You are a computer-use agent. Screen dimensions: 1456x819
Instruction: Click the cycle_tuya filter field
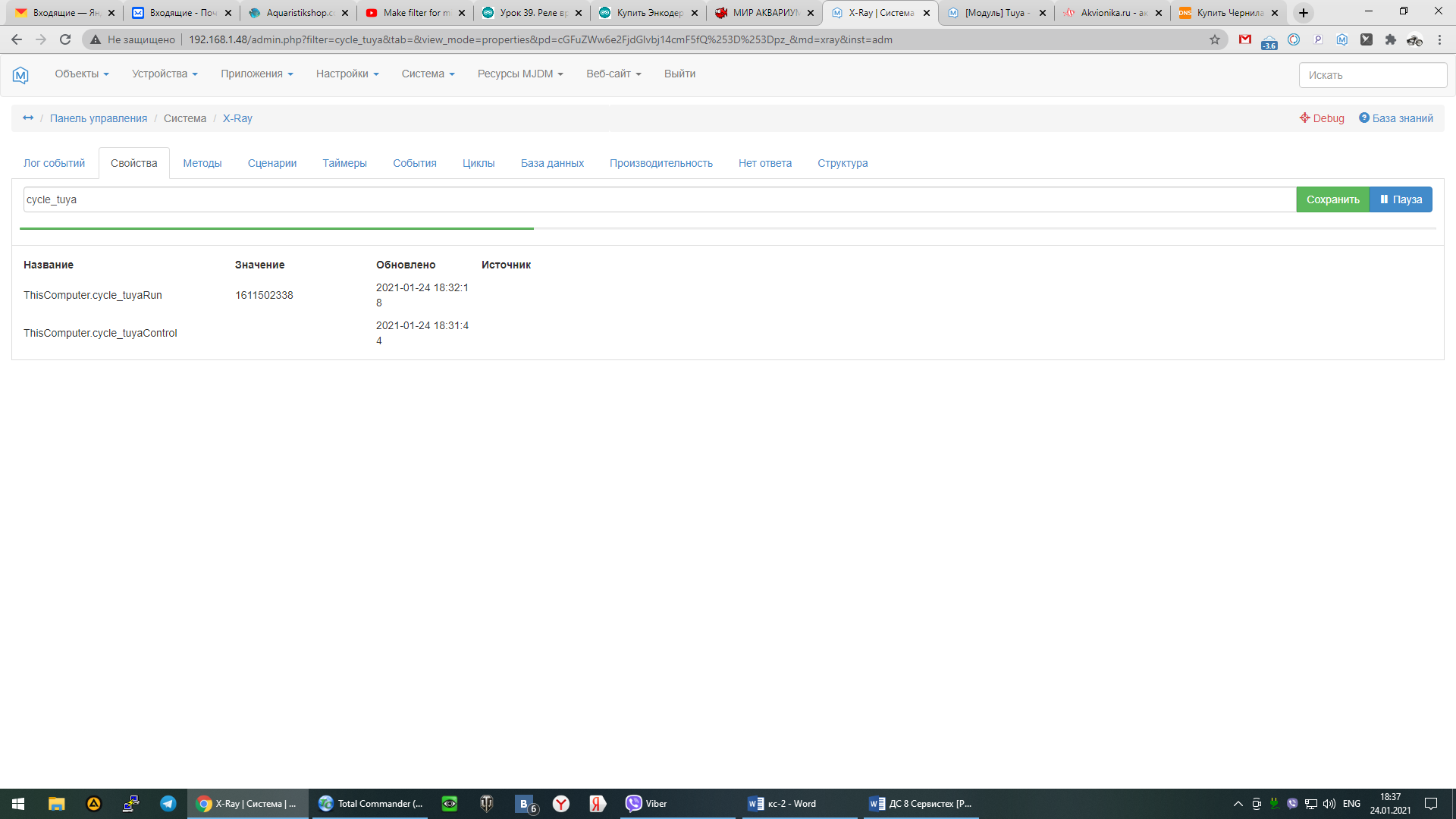658,199
